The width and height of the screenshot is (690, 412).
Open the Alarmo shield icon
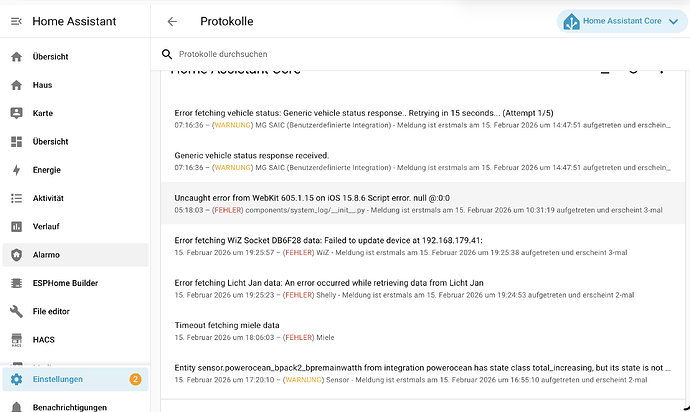tap(16, 255)
